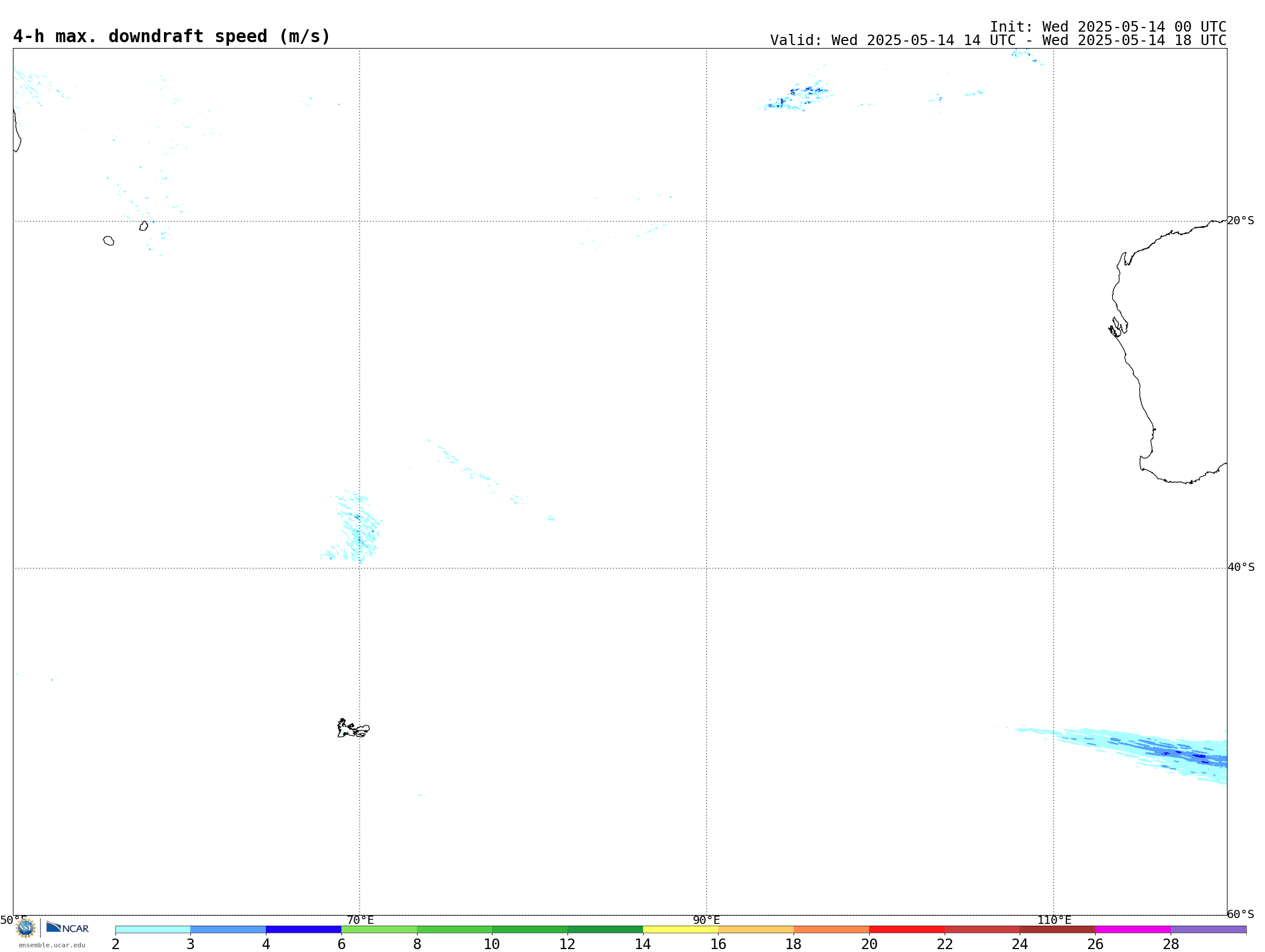Screen dimensions: 1265x952
Task: Click the 70°E longitude label
Action: coord(360,920)
